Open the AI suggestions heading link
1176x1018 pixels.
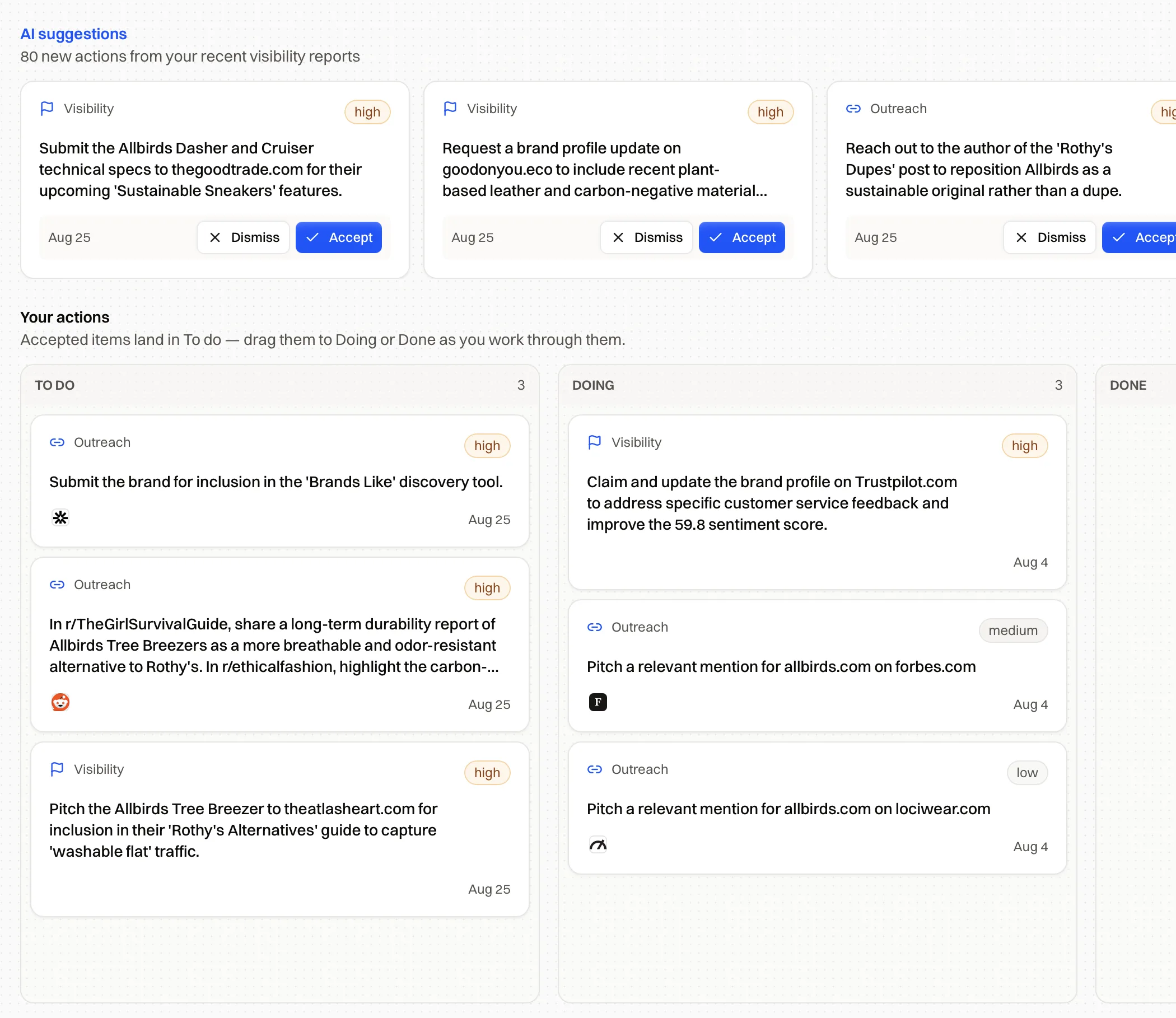pos(73,34)
